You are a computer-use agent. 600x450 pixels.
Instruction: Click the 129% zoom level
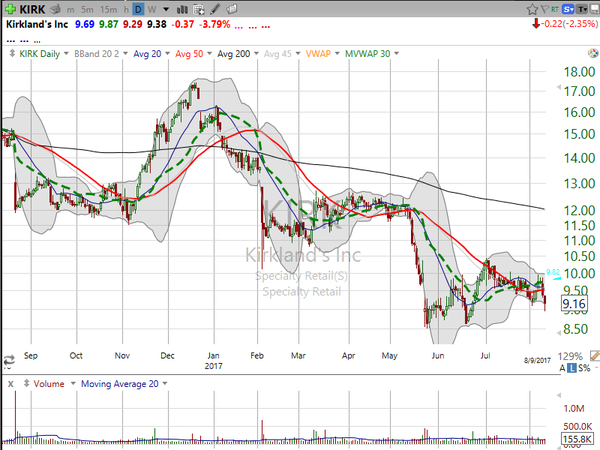pos(570,356)
